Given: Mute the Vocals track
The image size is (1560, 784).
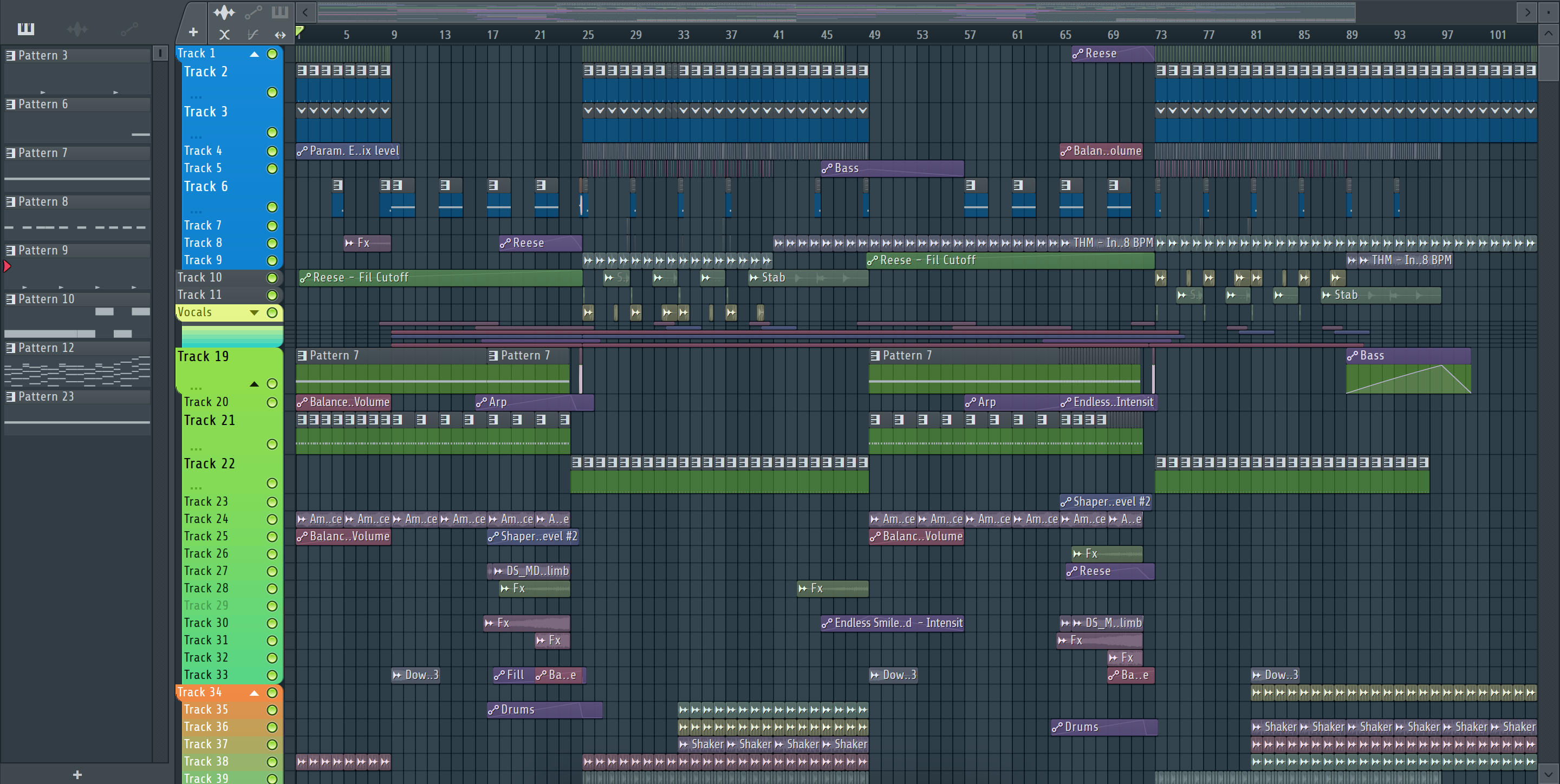Looking at the screenshot, I should 272,312.
